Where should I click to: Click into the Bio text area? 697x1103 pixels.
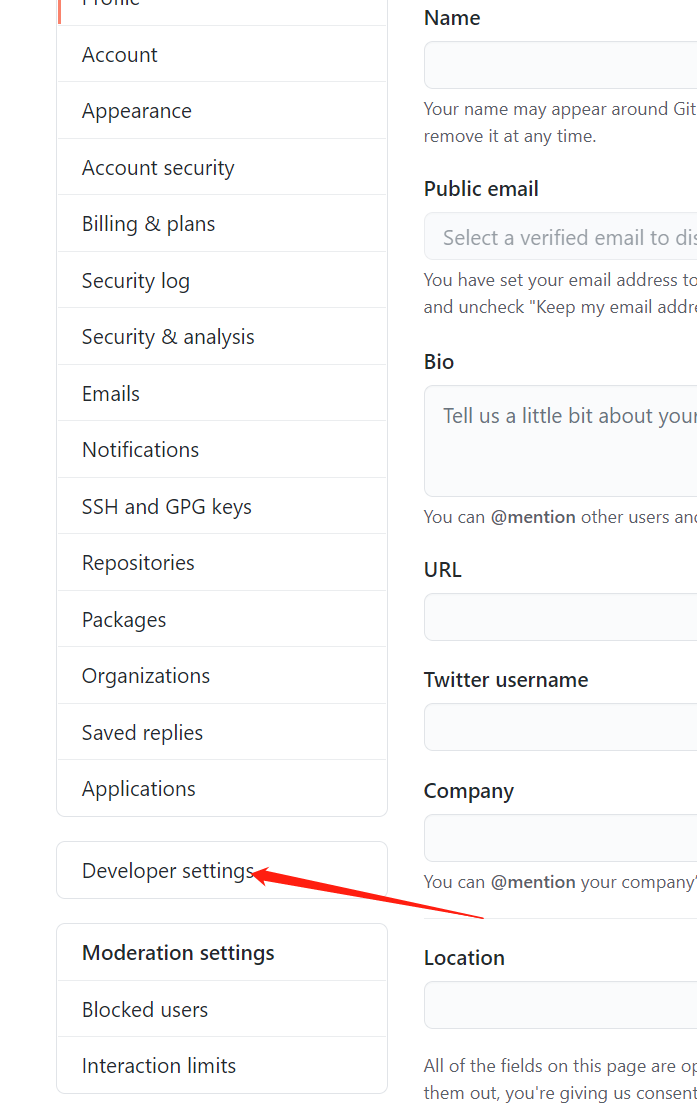coord(560,440)
